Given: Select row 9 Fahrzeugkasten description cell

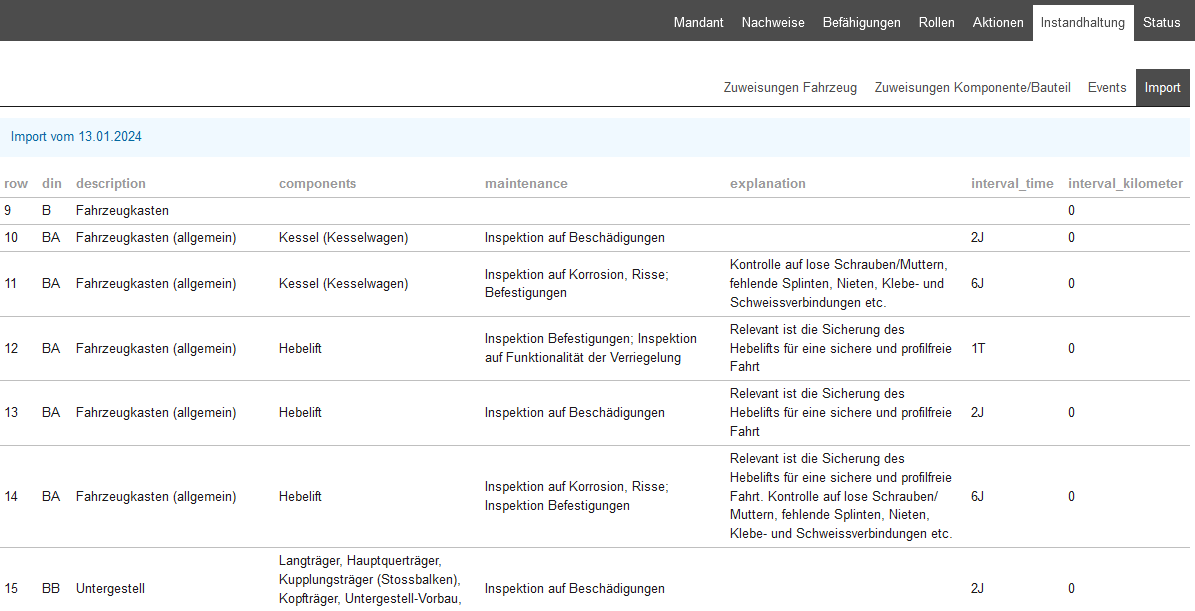Looking at the screenshot, I should click(122, 211).
